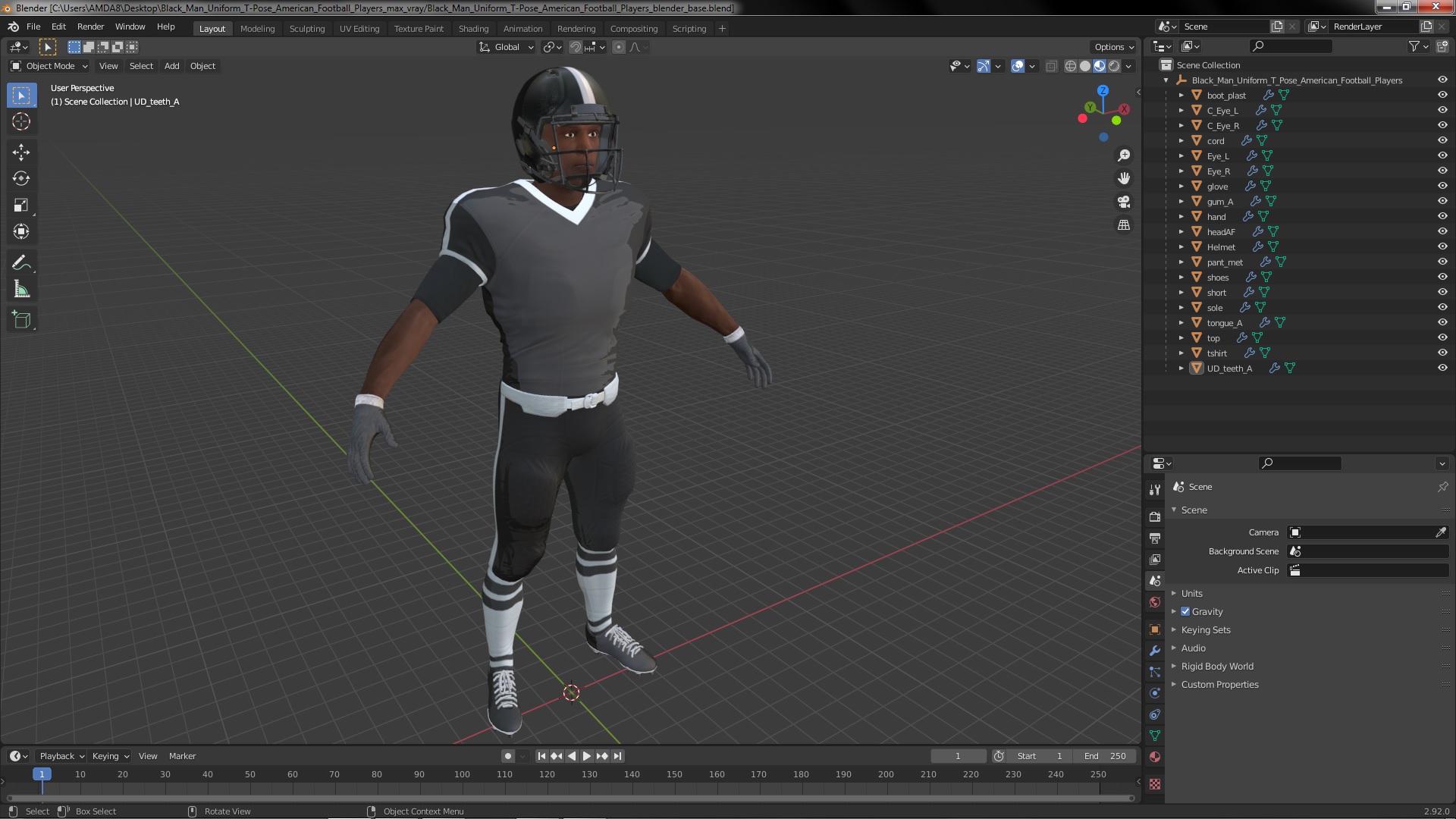Click the End frame field
This screenshot has width=1456, height=819.
(1104, 756)
